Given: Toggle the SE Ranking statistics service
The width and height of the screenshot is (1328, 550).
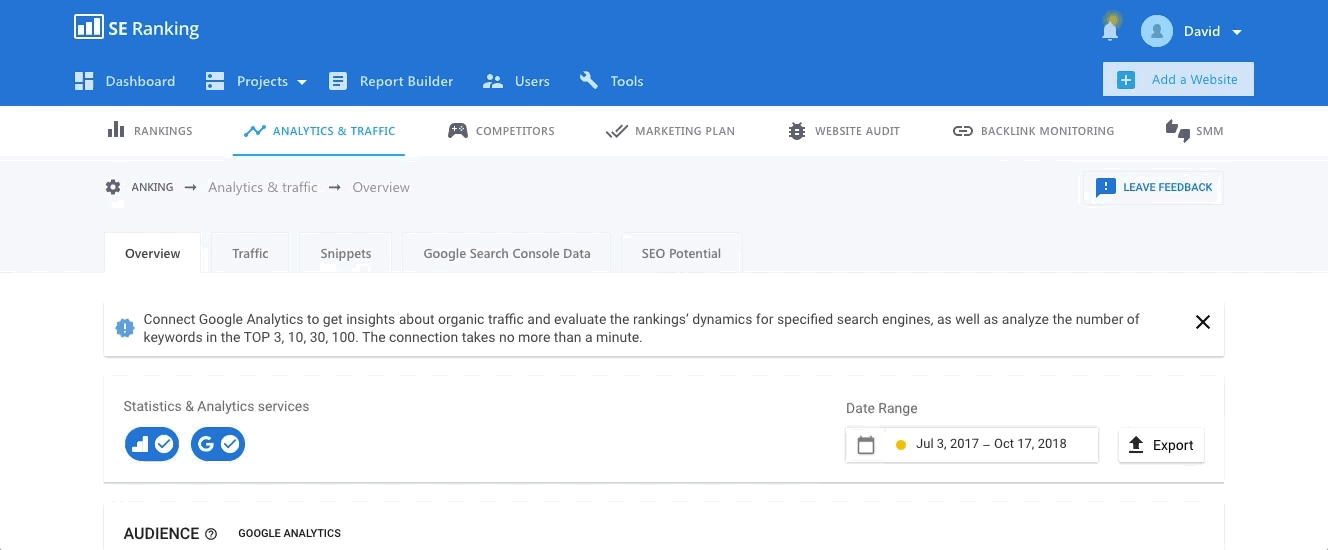Looking at the screenshot, I should click(x=152, y=444).
